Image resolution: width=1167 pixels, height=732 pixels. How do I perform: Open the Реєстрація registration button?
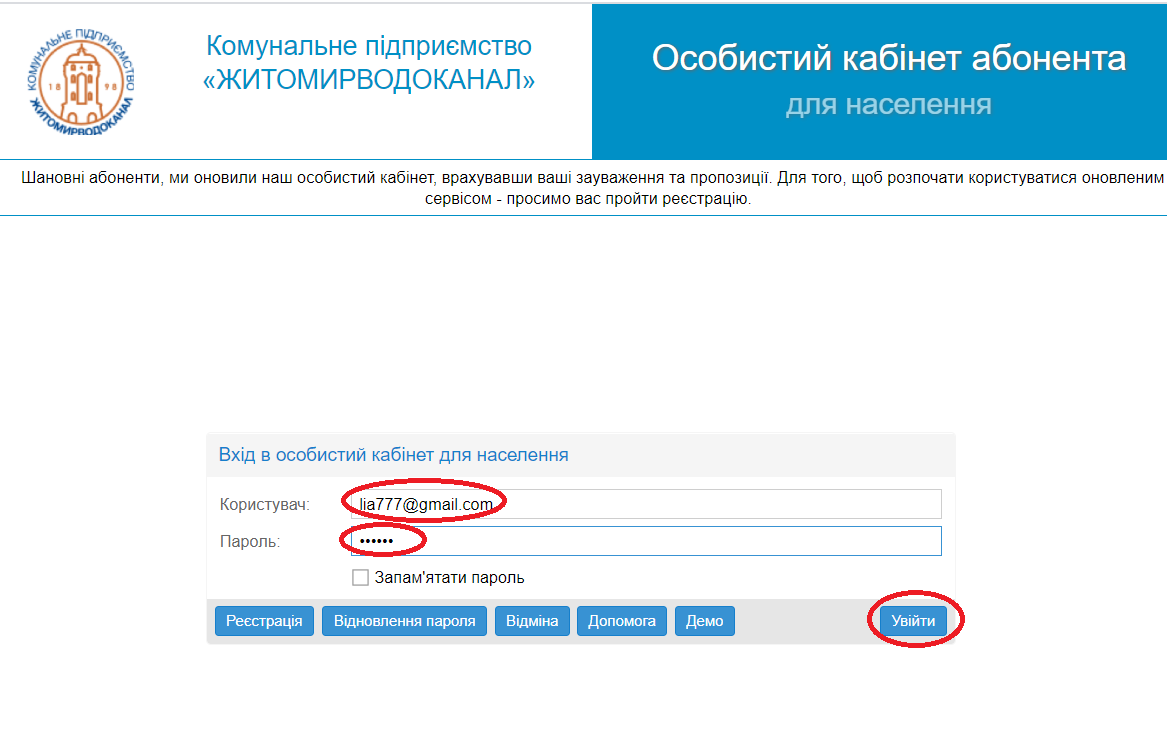(x=264, y=621)
